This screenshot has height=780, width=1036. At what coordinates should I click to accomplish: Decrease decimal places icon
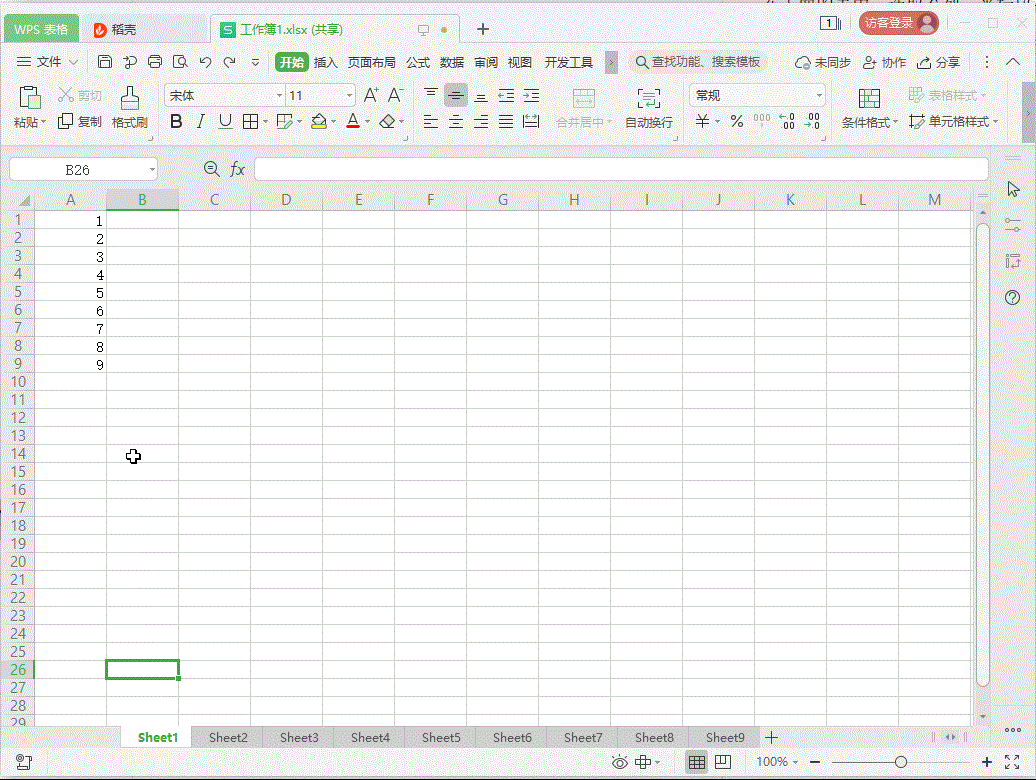[812, 122]
